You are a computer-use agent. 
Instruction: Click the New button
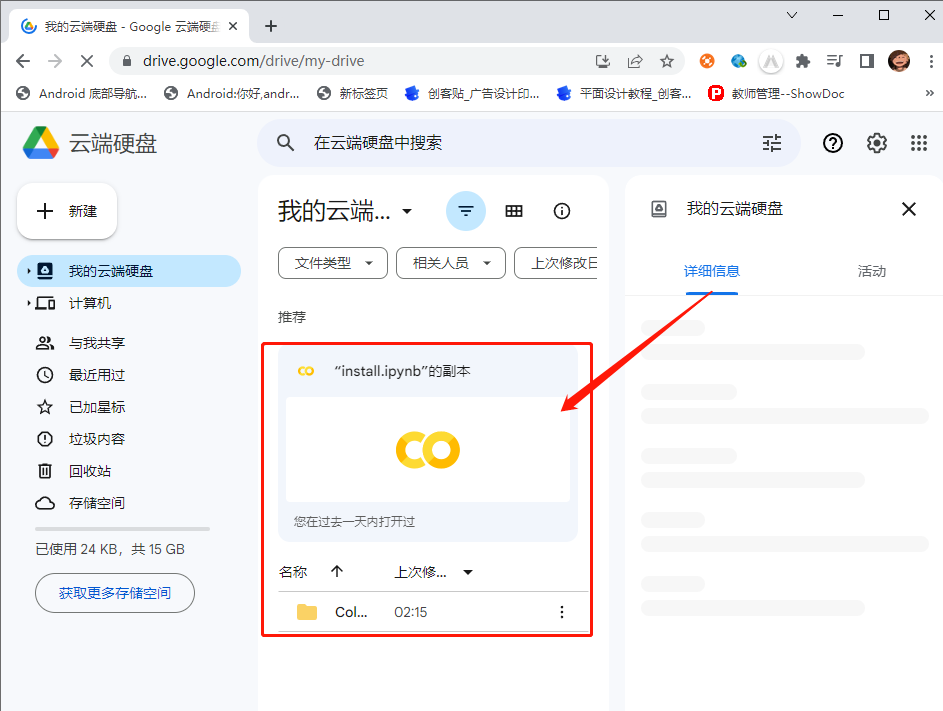tap(67, 211)
